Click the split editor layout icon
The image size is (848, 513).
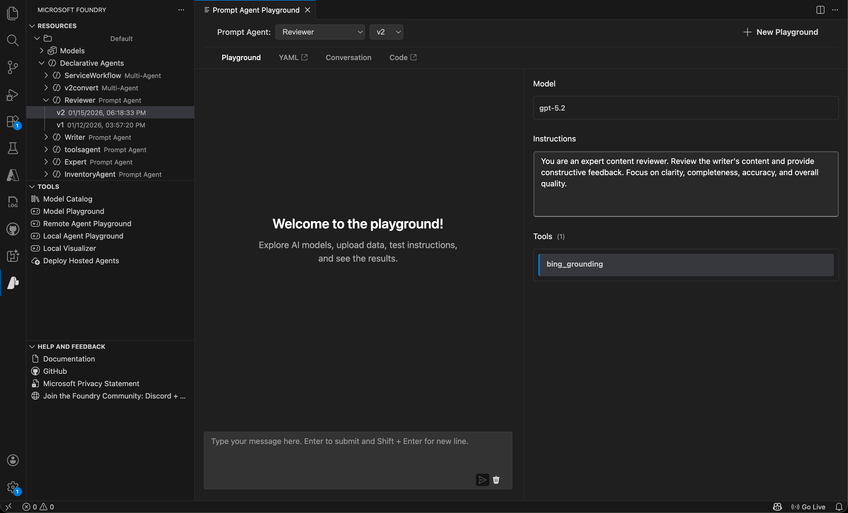click(x=820, y=10)
